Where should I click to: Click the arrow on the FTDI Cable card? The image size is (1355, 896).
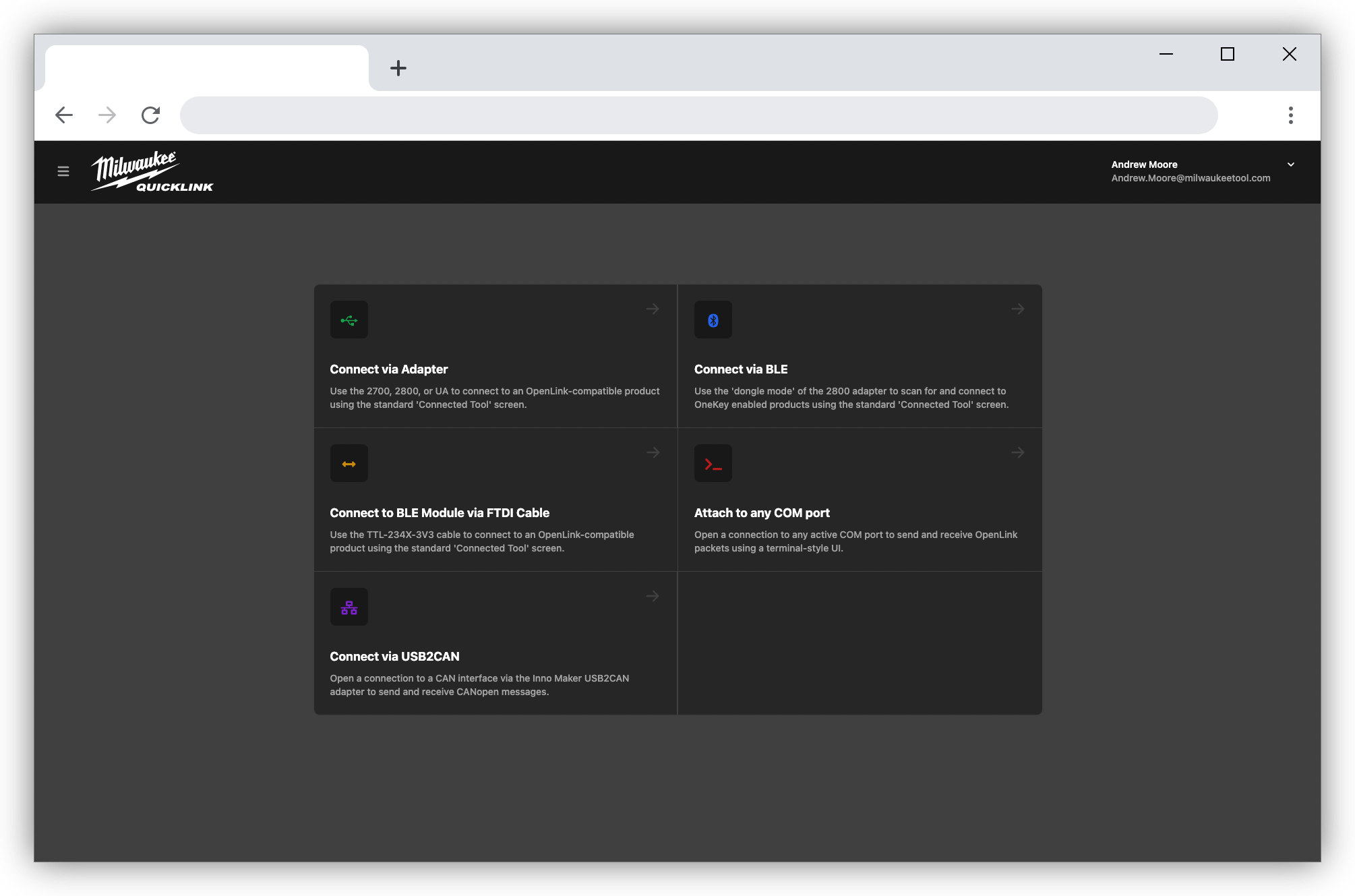pyautogui.click(x=653, y=452)
